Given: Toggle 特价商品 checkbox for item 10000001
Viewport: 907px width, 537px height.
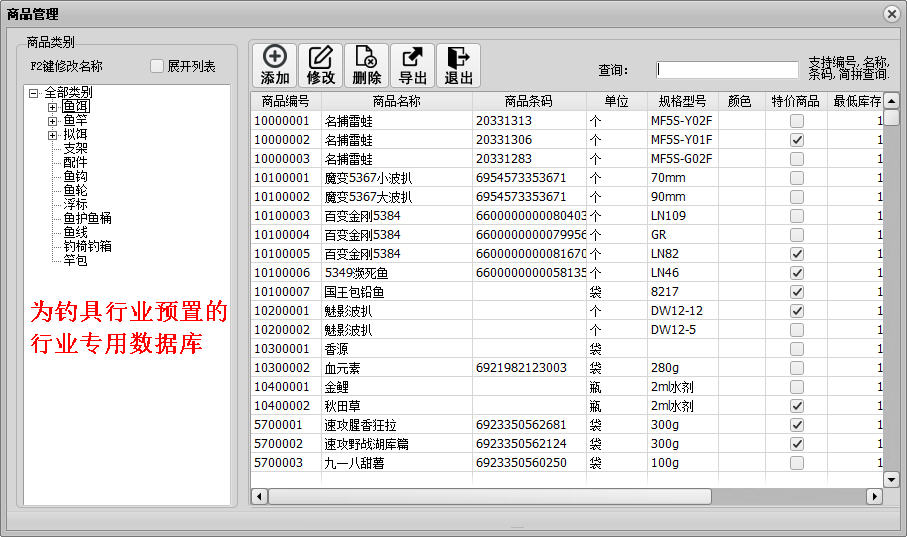Looking at the screenshot, I should tap(797, 121).
